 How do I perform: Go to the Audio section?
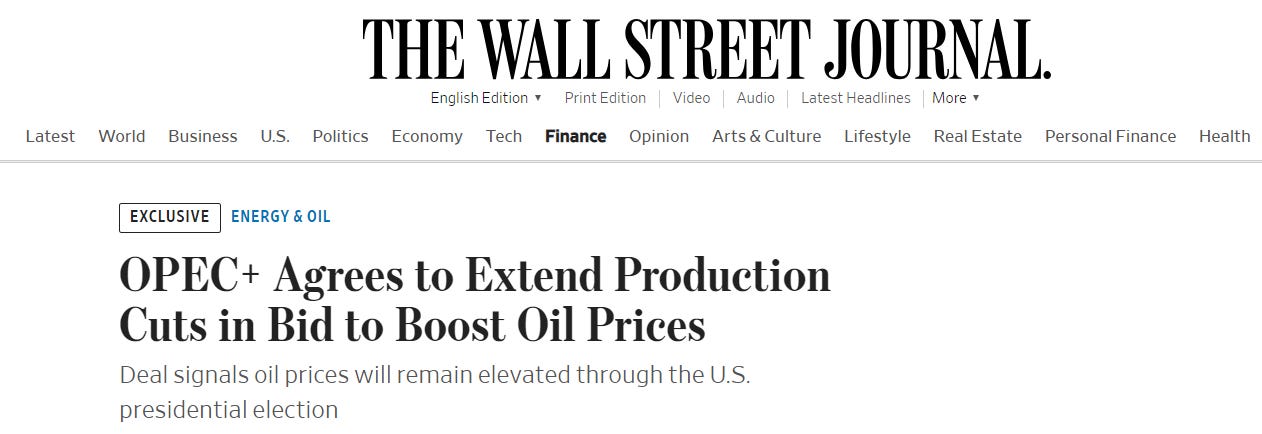[755, 98]
